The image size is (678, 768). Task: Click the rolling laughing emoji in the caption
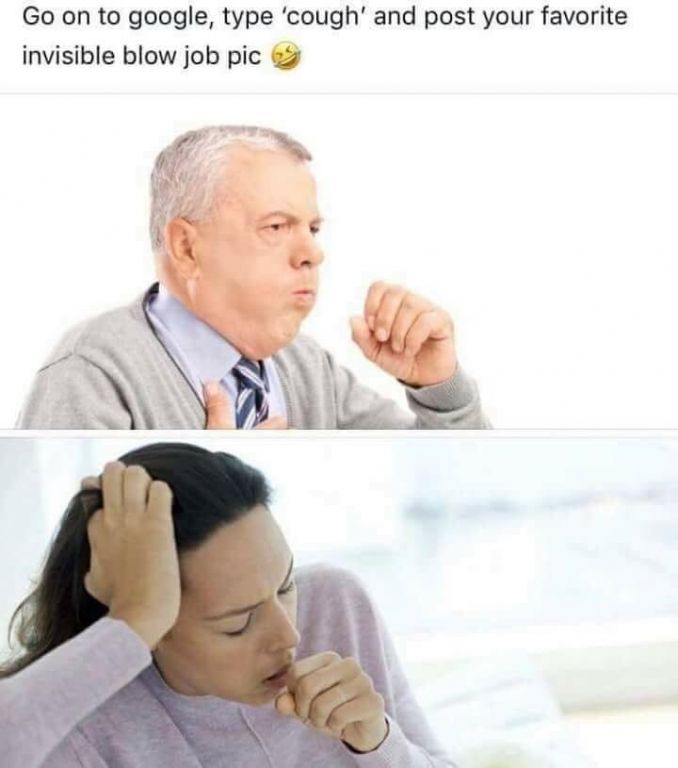click(x=286, y=55)
